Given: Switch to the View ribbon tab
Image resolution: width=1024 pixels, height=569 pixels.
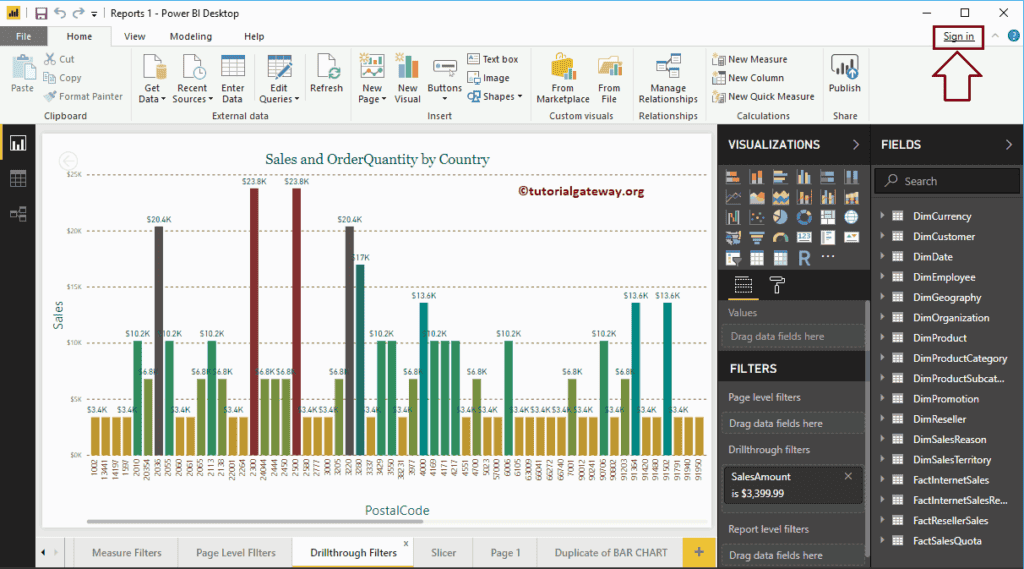Looking at the screenshot, I should [135, 37].
